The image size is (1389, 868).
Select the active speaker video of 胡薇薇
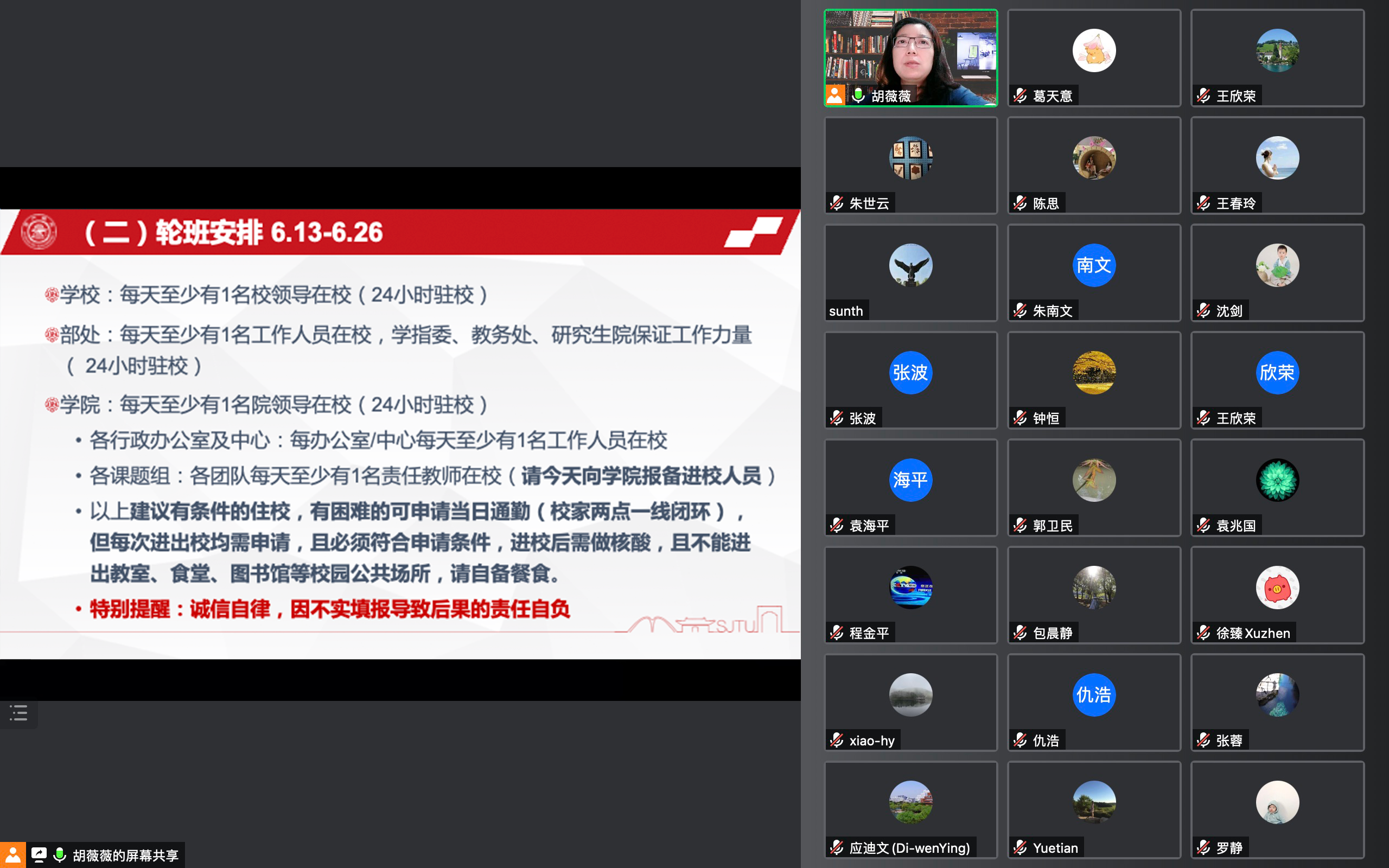[x=911, y=58]
